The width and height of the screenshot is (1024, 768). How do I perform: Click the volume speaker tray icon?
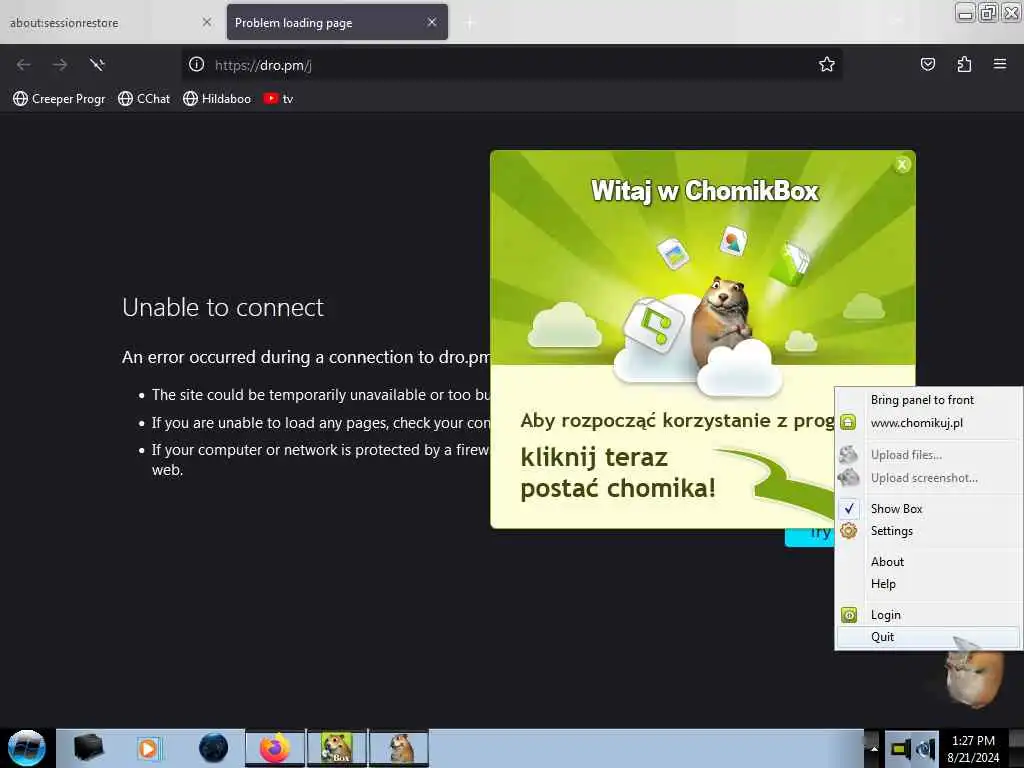[925, 749]
